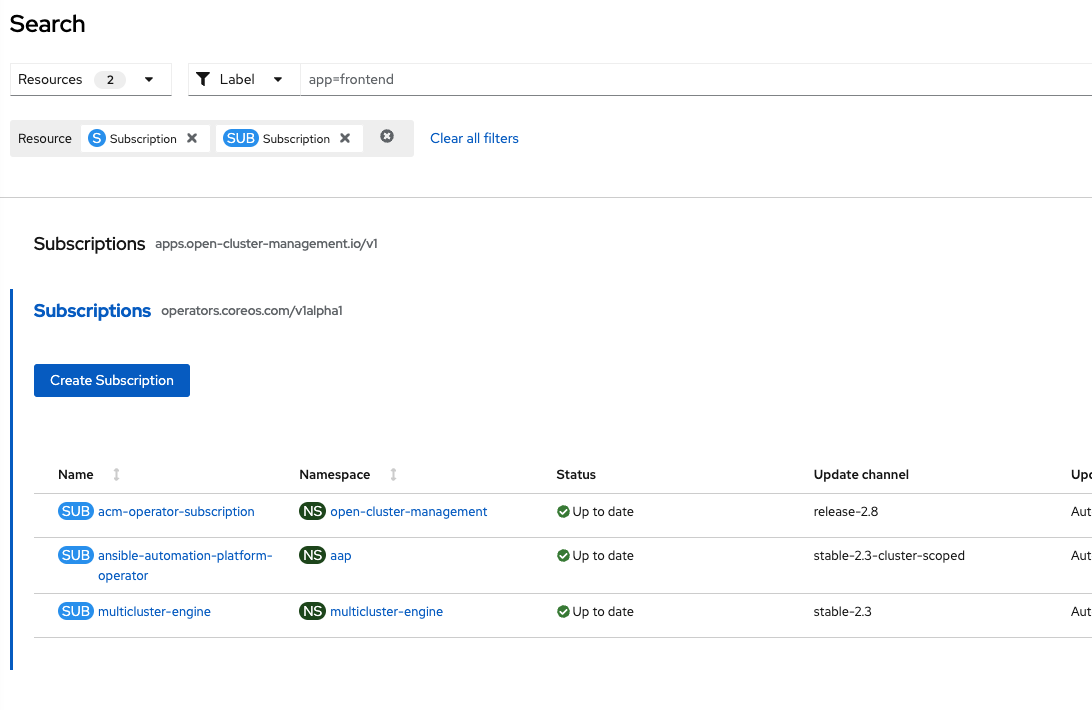Open the multicluster-engine namespace link
1092x710 pixels.
[386, 612]
